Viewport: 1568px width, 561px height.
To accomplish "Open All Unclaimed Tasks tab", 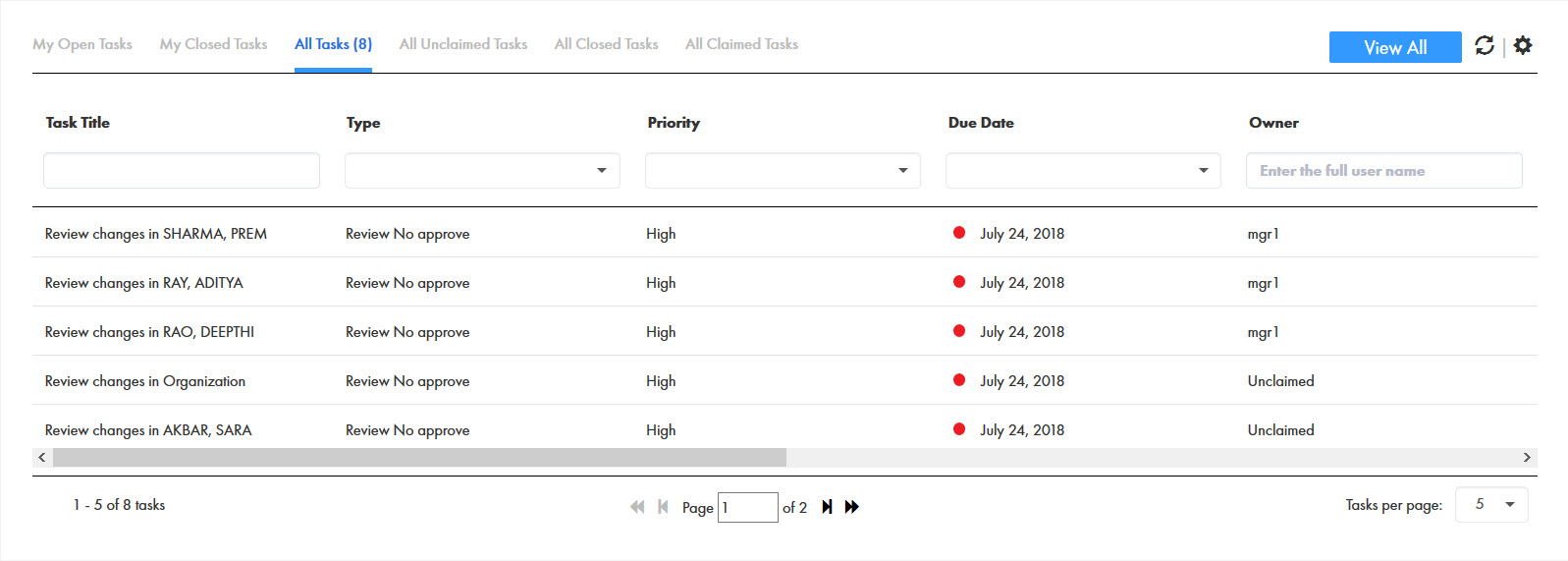I will pyautogui.click(x=463, y=44).
